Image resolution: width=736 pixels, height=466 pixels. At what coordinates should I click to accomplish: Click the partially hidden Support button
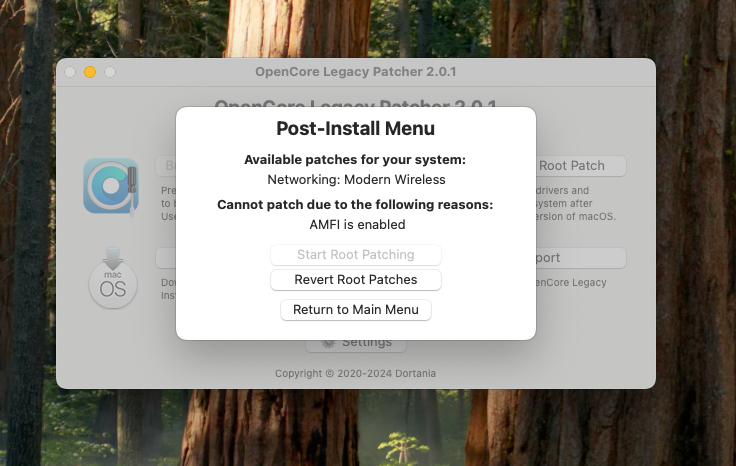[581, 258]
